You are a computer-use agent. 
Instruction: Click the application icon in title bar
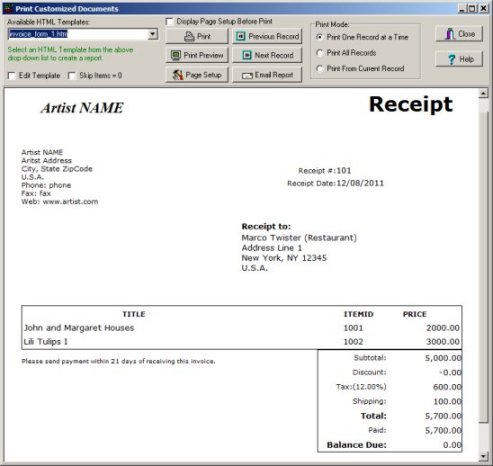pyautogui.click(x=9, y=8)
